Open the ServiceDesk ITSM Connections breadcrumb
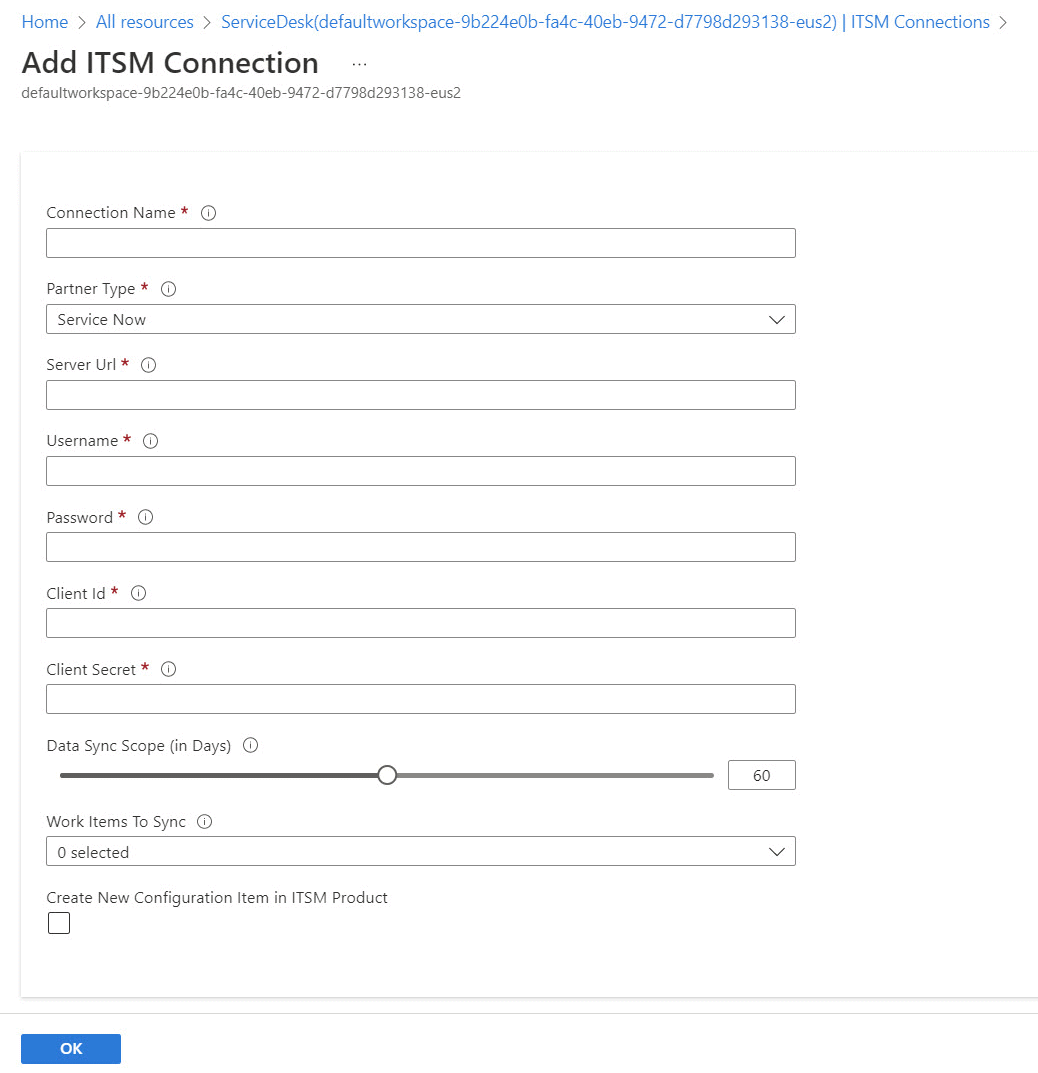The height and width of the screenshot is (1073, 1038). tap(605, 22)
